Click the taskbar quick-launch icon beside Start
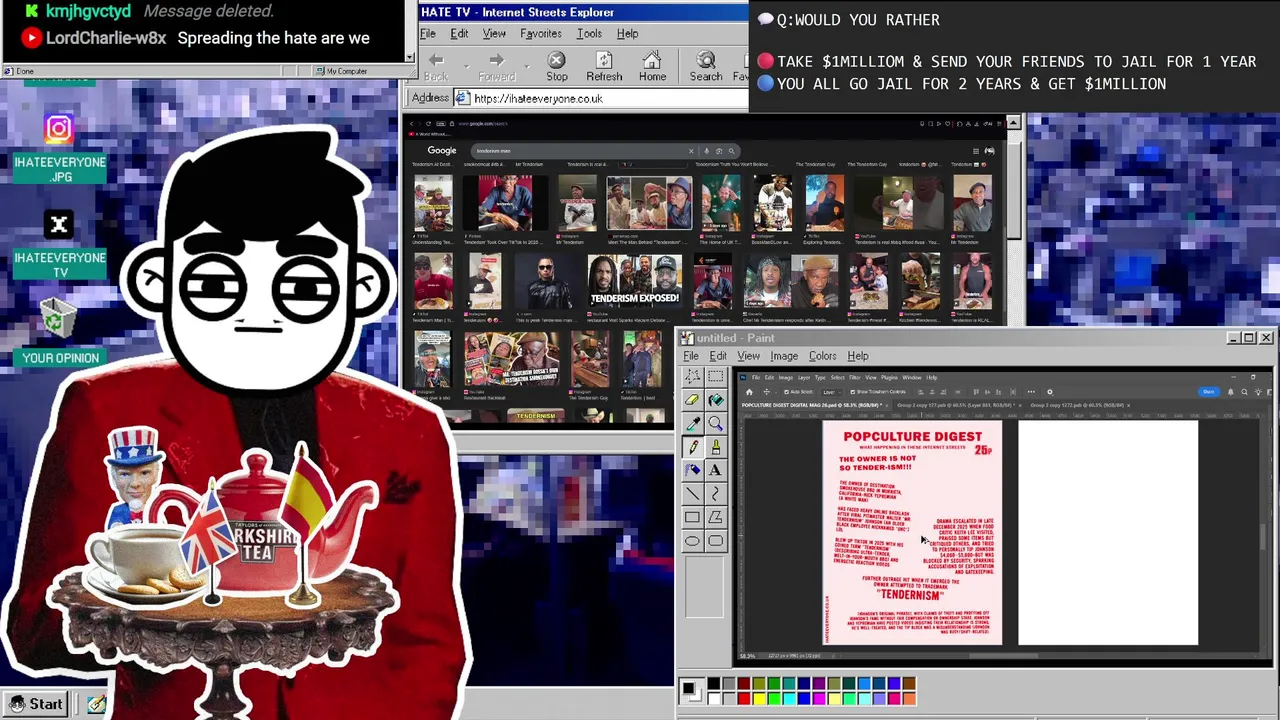Viewport: 1280px width, 720px height. (x=97, y=704)
